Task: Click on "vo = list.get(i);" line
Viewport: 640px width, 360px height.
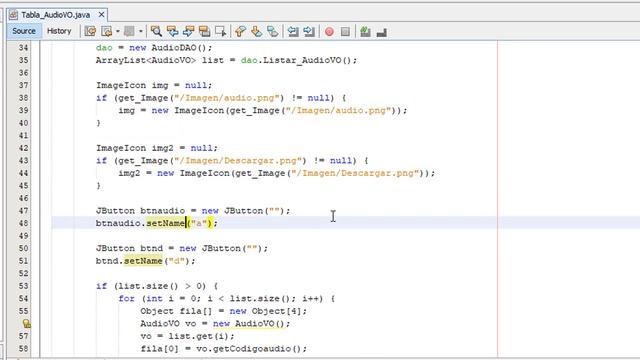Action: [x=188, y=336]
